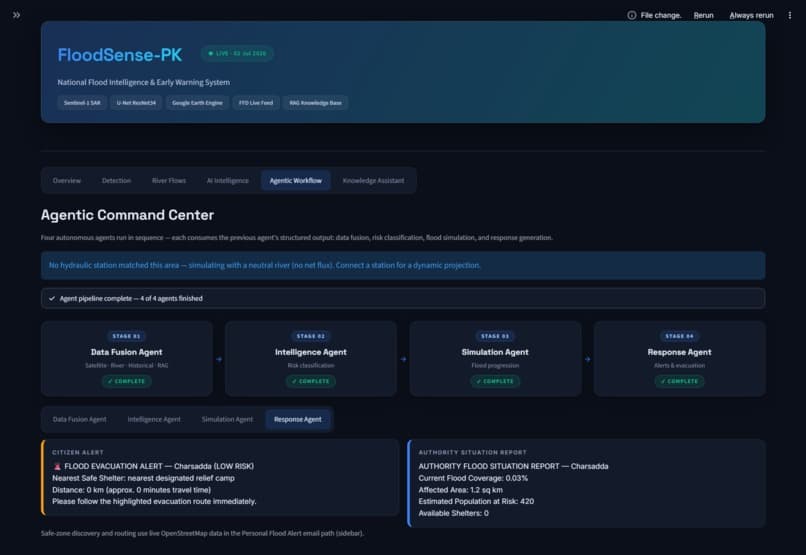
Task: Open the three-dot app menu
Action: tap(790, 15)
